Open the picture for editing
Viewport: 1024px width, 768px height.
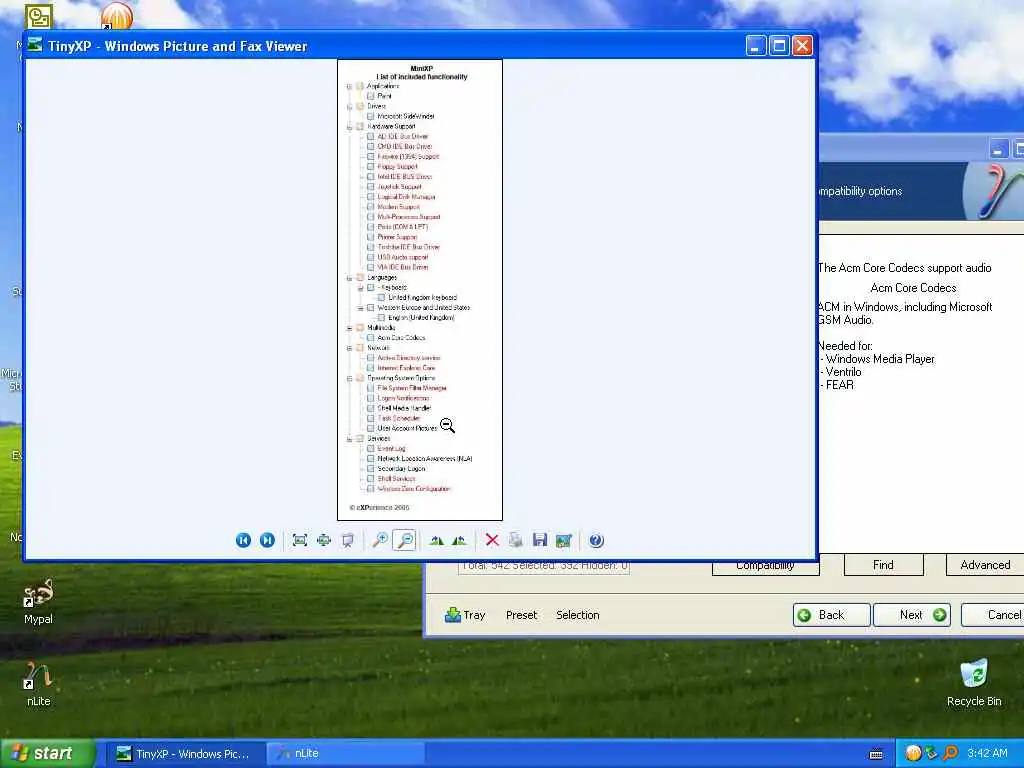click(x=564, y=540)
